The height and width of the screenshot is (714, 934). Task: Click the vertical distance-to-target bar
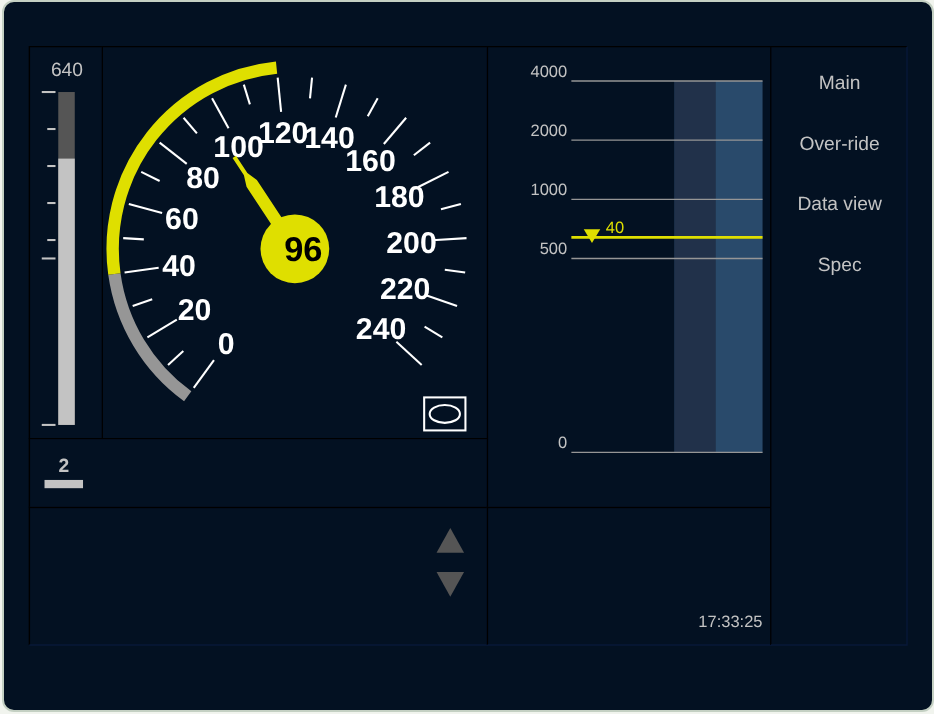[66, 258]
